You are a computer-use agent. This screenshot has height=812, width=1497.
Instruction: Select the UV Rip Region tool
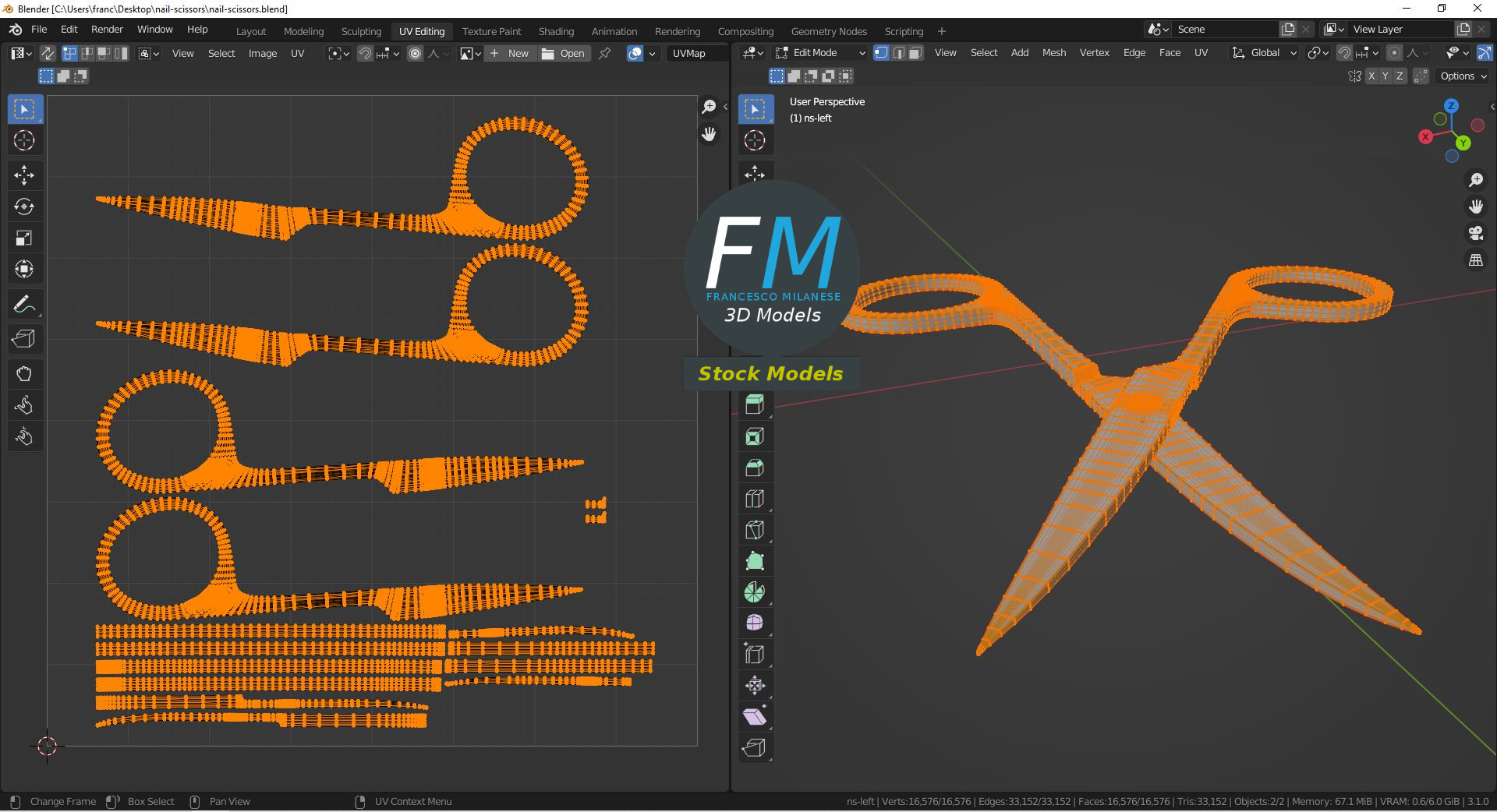pos(24,339)
